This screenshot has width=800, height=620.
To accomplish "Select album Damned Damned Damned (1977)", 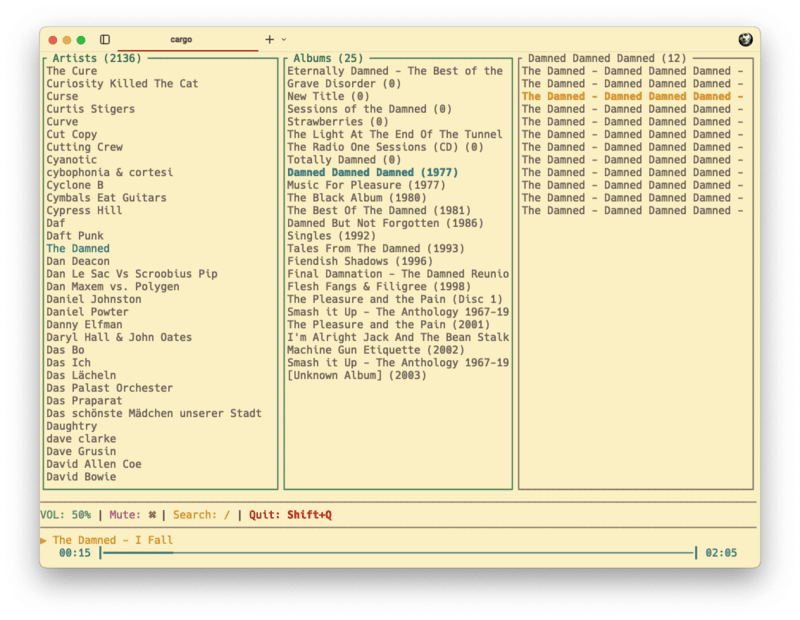I will tap(373, 172).
